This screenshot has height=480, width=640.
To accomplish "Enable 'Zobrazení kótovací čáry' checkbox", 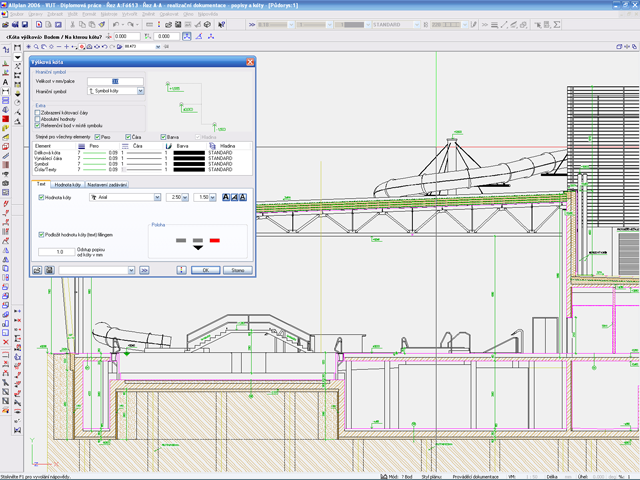I will 38,113.
